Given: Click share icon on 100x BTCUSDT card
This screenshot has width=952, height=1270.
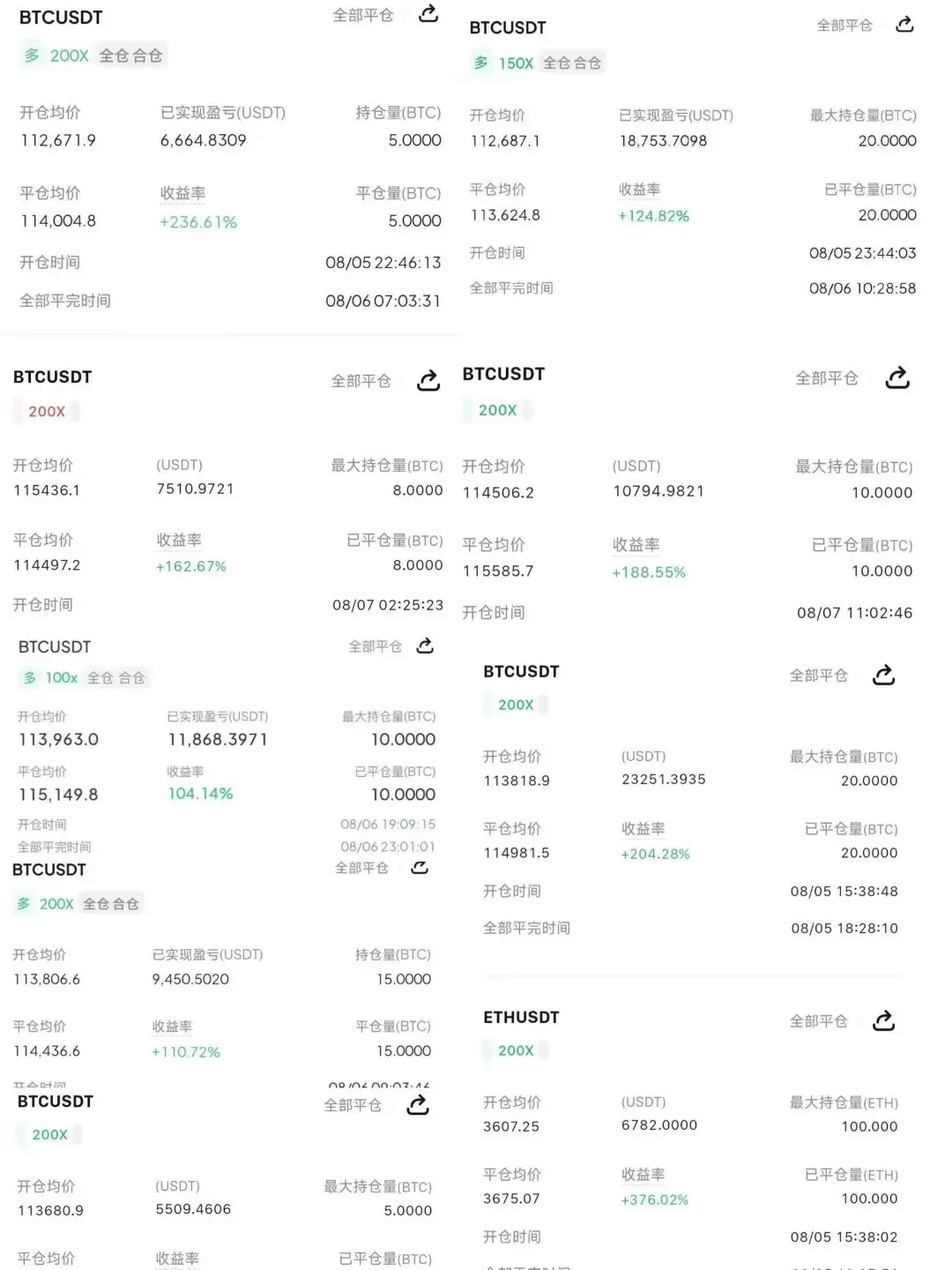Looking at the screenshot, I should [x=425, y=646].
